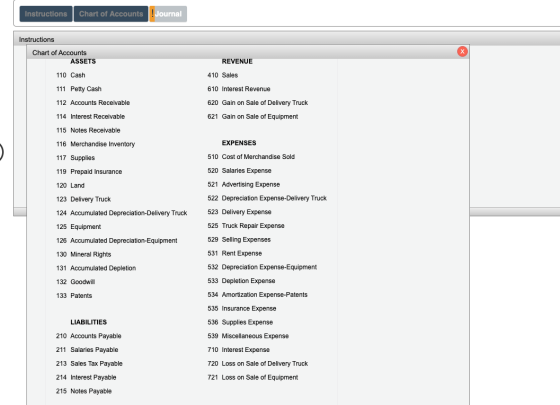This screenshot has height=405, width=560.
Task: Select 510 Cost of Merchandise Sold
Action: tap(251, 157)
